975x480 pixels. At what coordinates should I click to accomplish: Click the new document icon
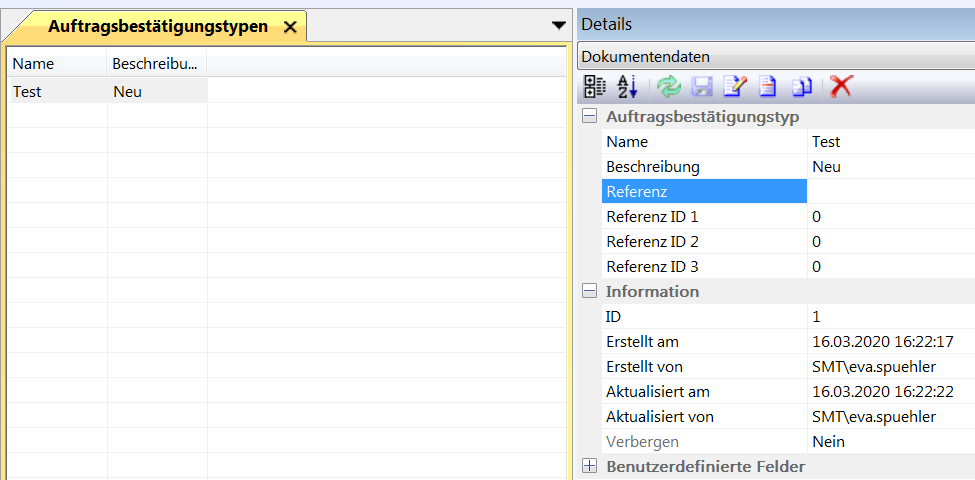point(767,87)
